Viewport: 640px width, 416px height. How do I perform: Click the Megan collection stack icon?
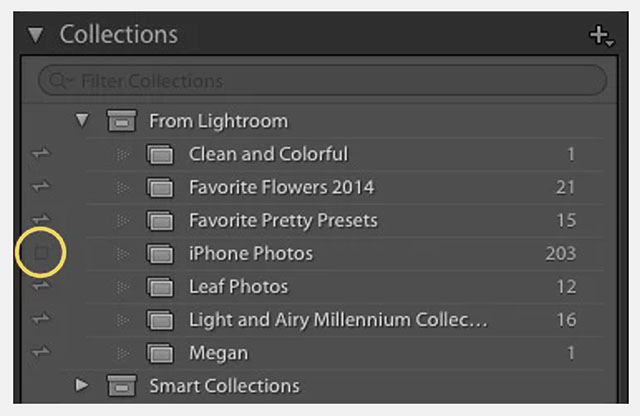click(160, 353)
